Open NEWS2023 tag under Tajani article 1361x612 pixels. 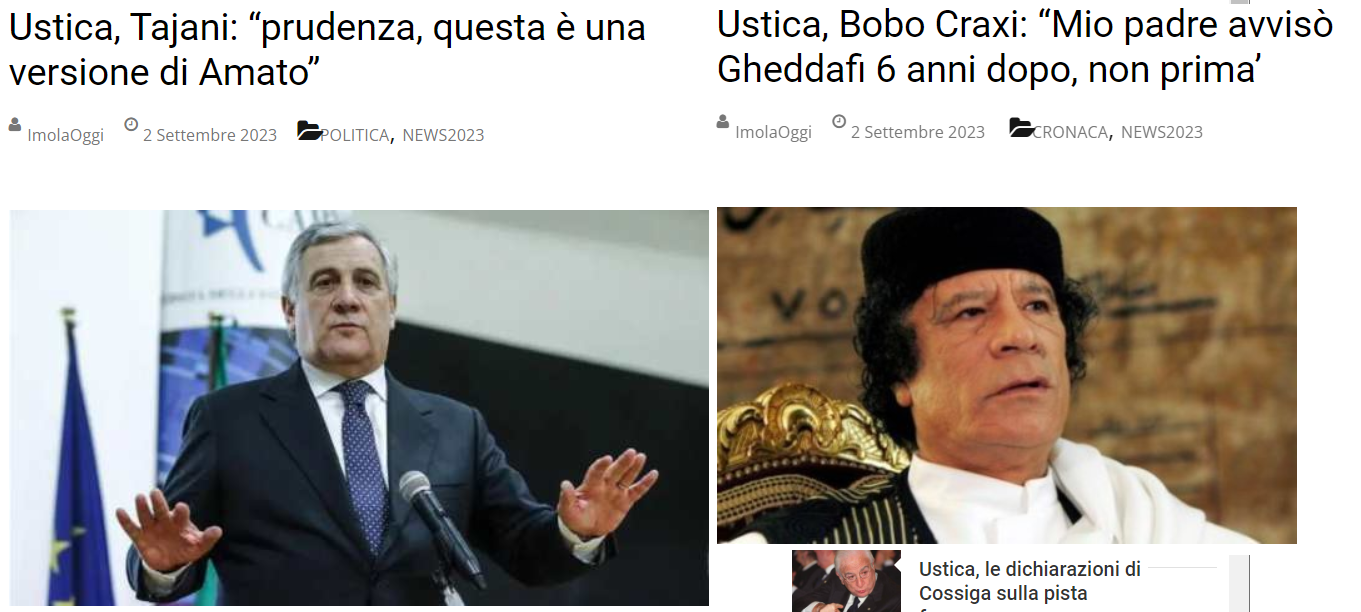(443, 135)
